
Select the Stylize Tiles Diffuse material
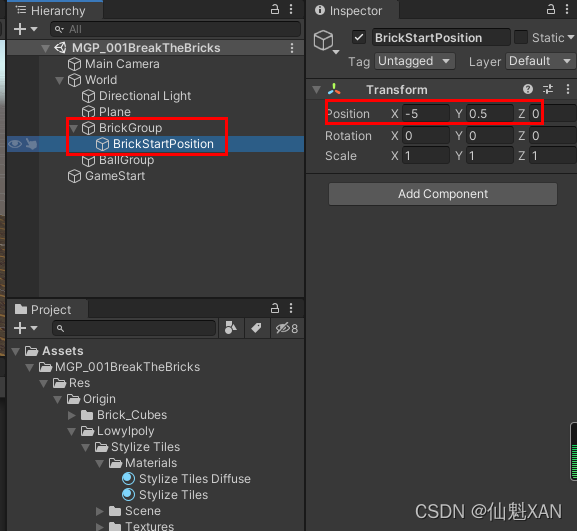click(195, 479)
